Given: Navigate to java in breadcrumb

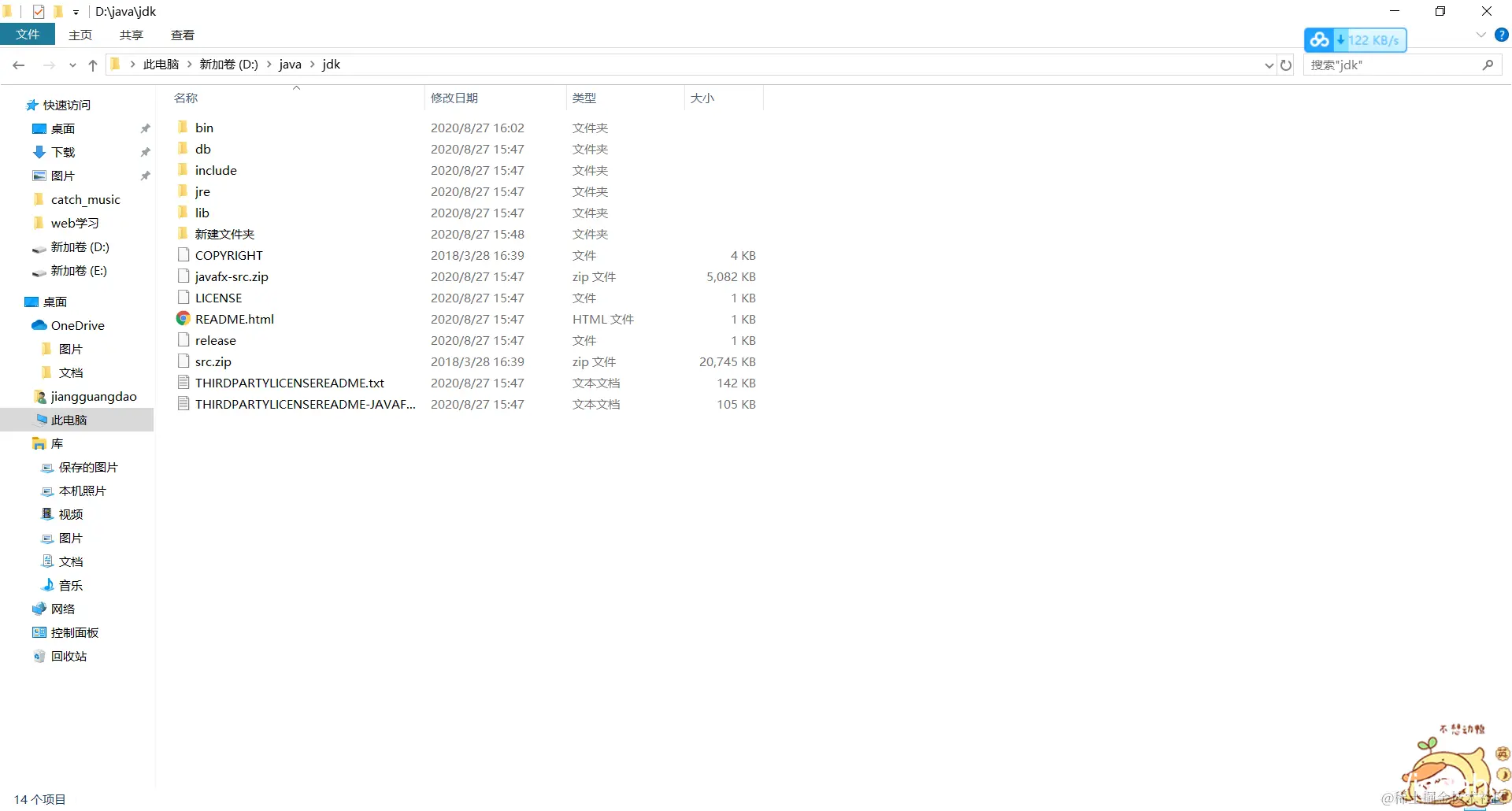Looking at the screenshot, I should coord(290,65).
